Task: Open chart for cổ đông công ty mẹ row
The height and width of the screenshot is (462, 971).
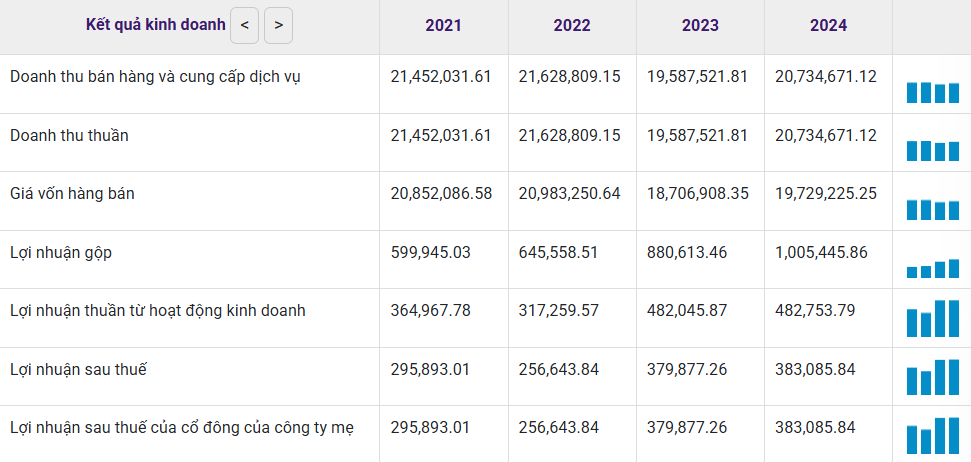Action: pos(932,436)
